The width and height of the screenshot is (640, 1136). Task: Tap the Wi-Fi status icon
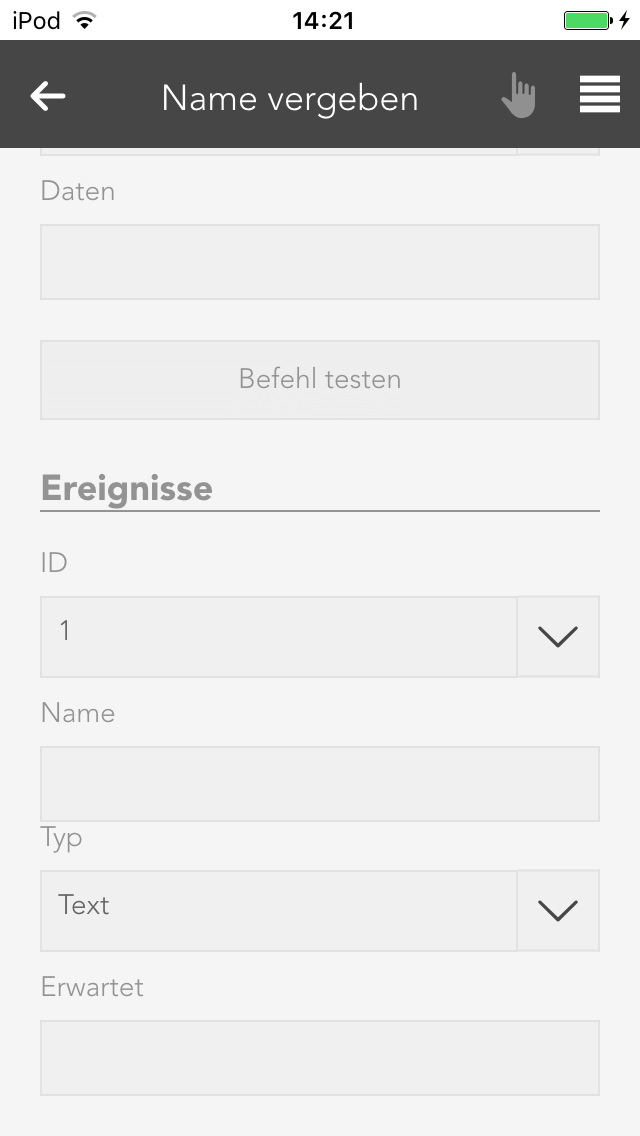pos(85,20)
